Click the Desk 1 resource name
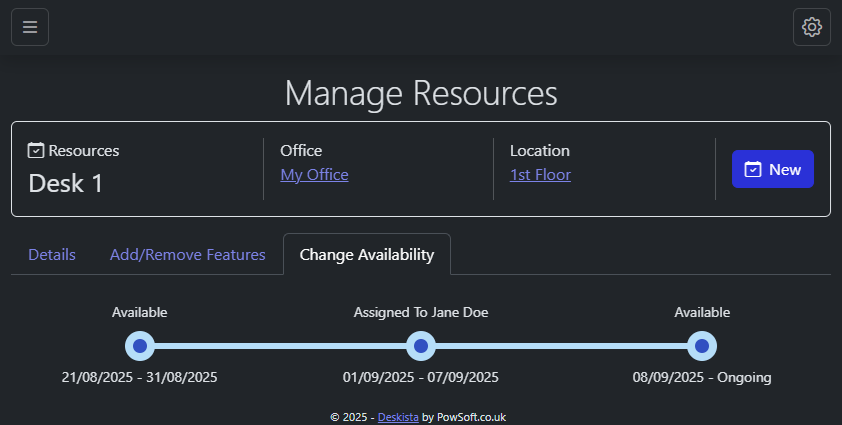The width and height of the screenshot is (842, 425). [x=66, y=184]
